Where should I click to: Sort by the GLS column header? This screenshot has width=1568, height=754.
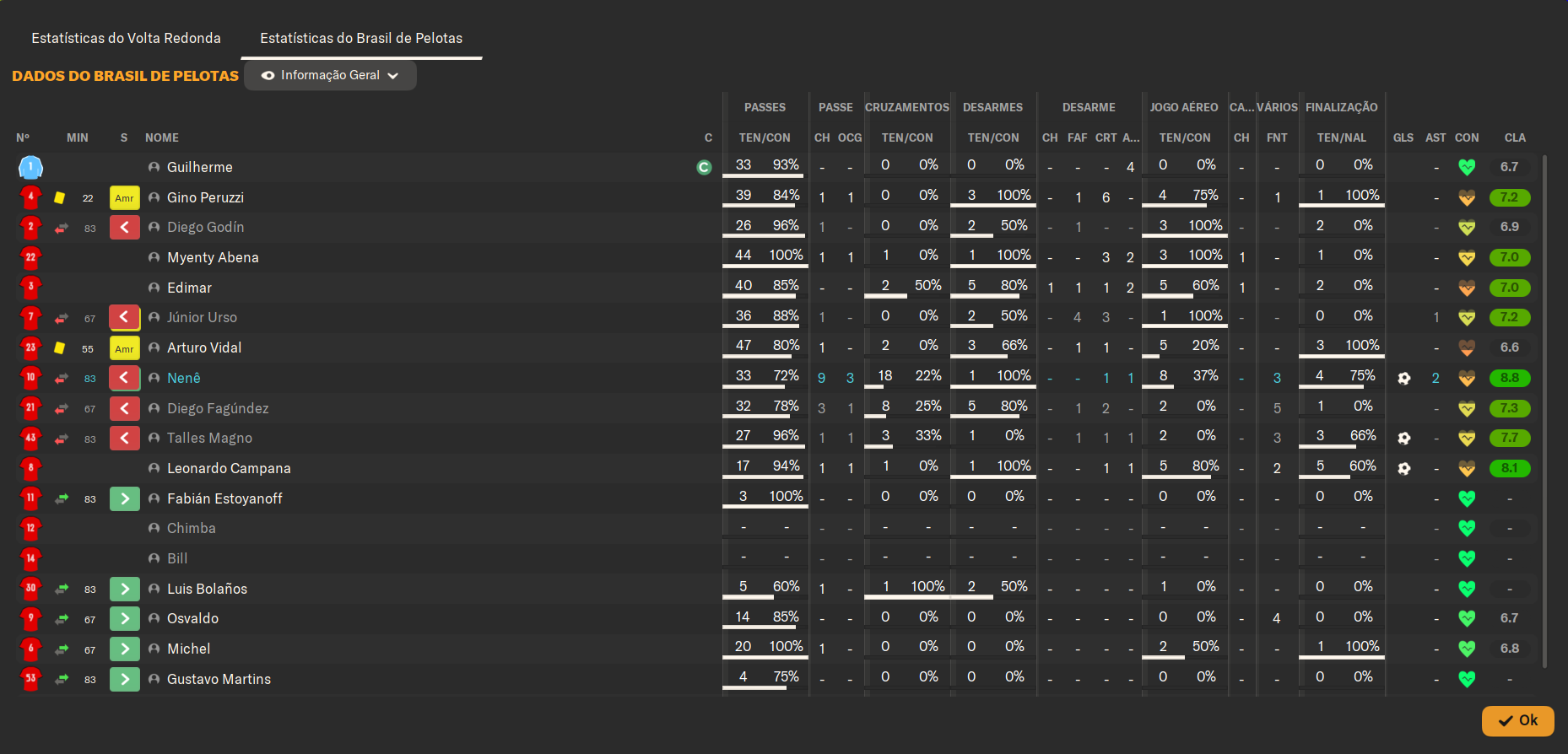pos(1403,137)
